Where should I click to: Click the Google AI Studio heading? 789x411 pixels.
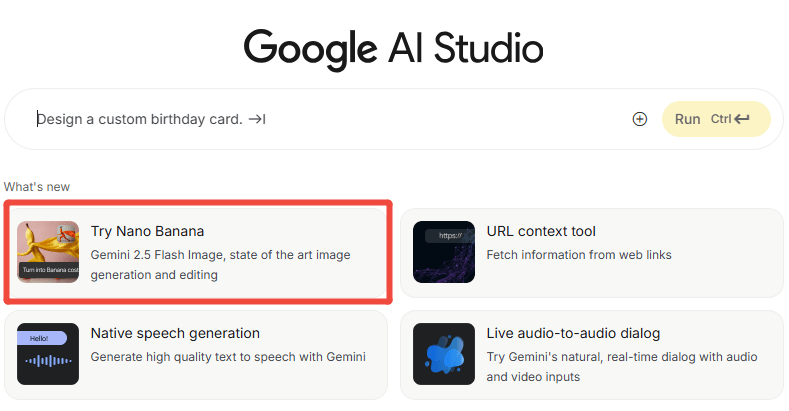pos(394,47)
